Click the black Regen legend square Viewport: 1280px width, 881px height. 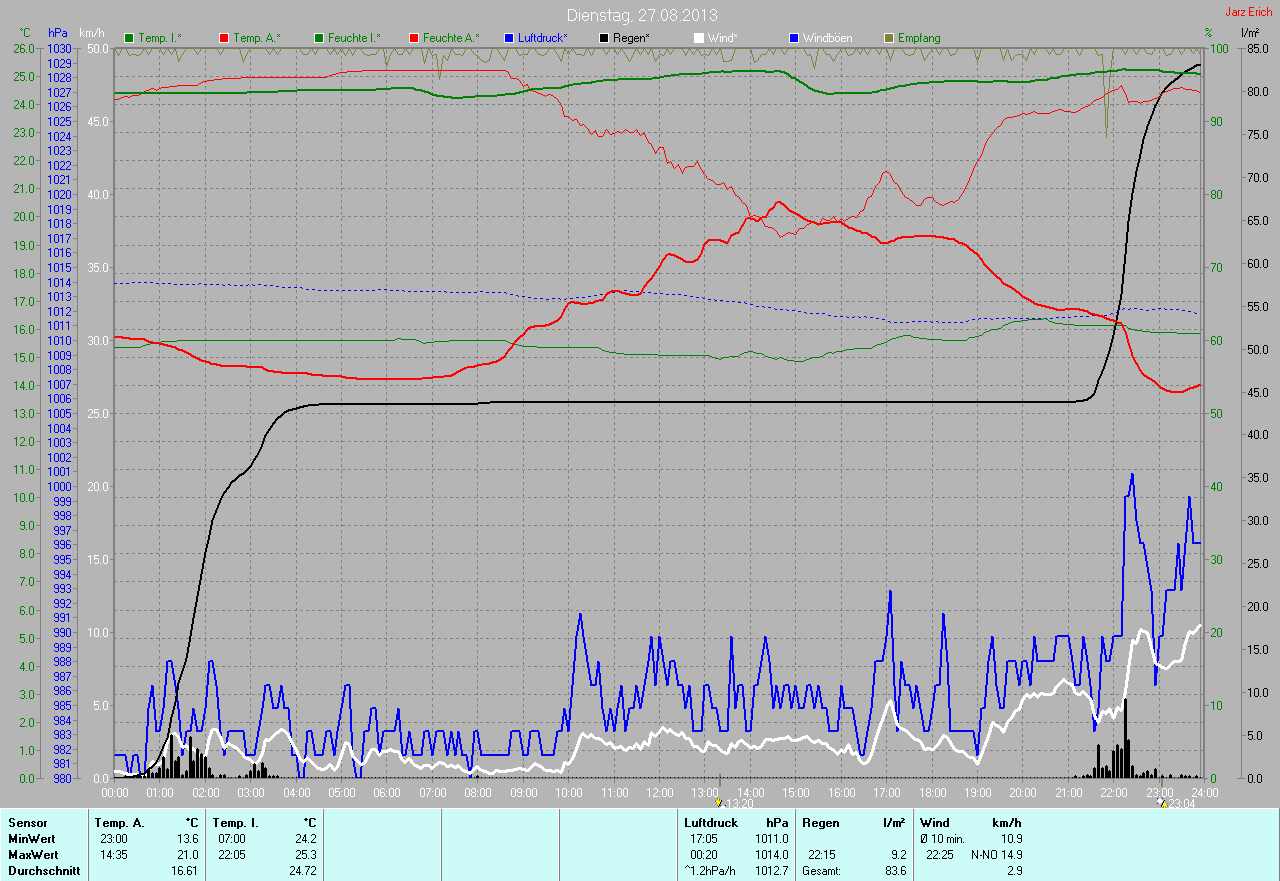pyautogui.click(x=604, y=38)
